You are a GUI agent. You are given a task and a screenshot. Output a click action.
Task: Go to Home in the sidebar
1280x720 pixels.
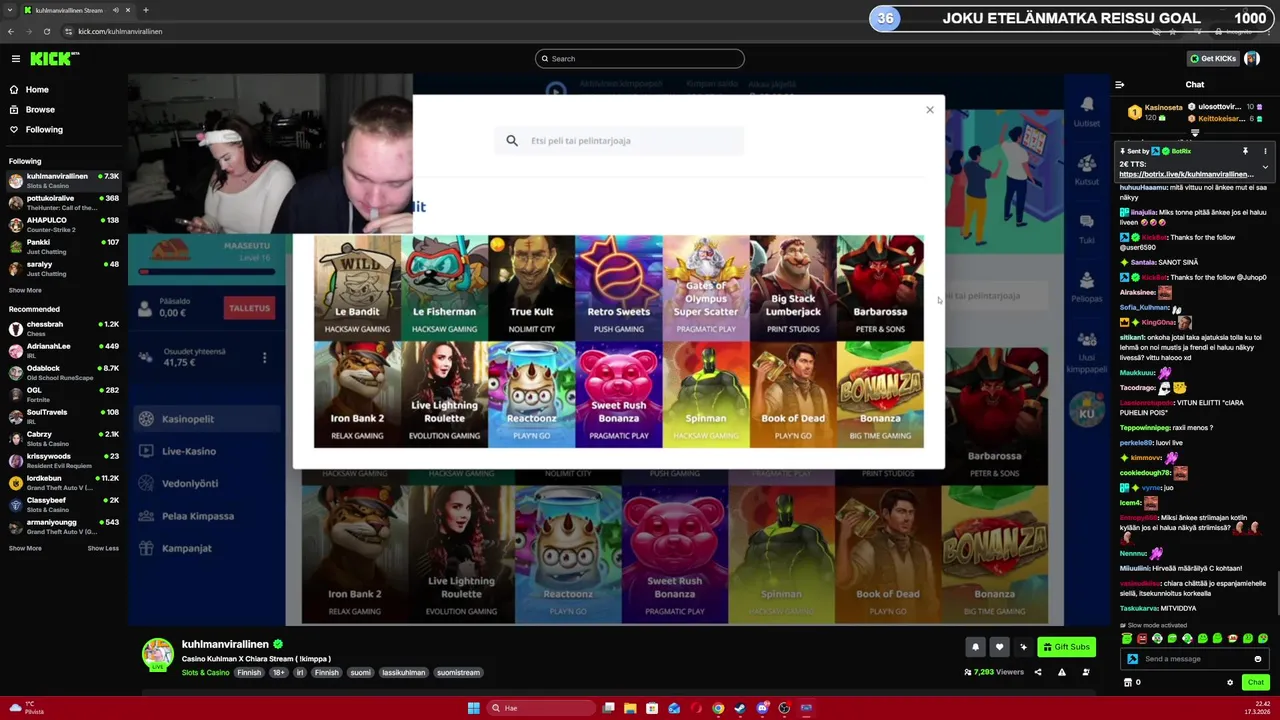37,90
